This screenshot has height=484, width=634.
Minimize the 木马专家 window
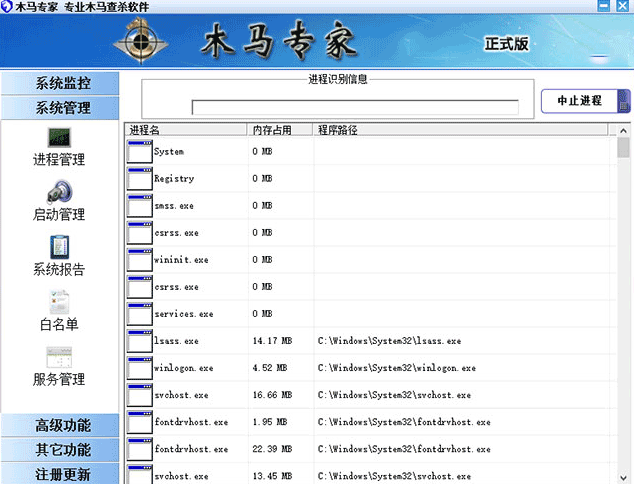tap(604, 6)
